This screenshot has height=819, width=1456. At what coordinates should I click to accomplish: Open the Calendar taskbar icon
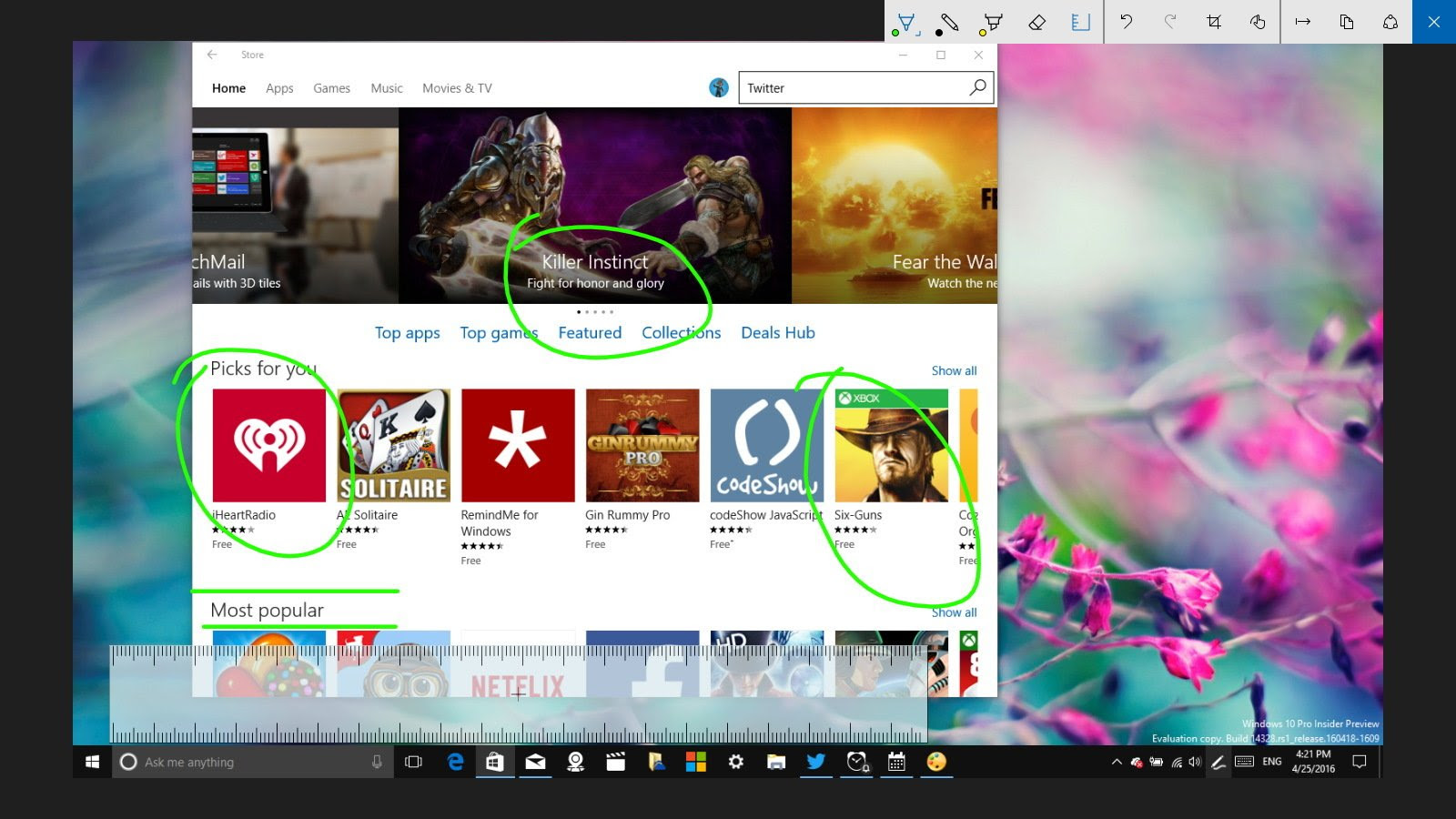895,762
